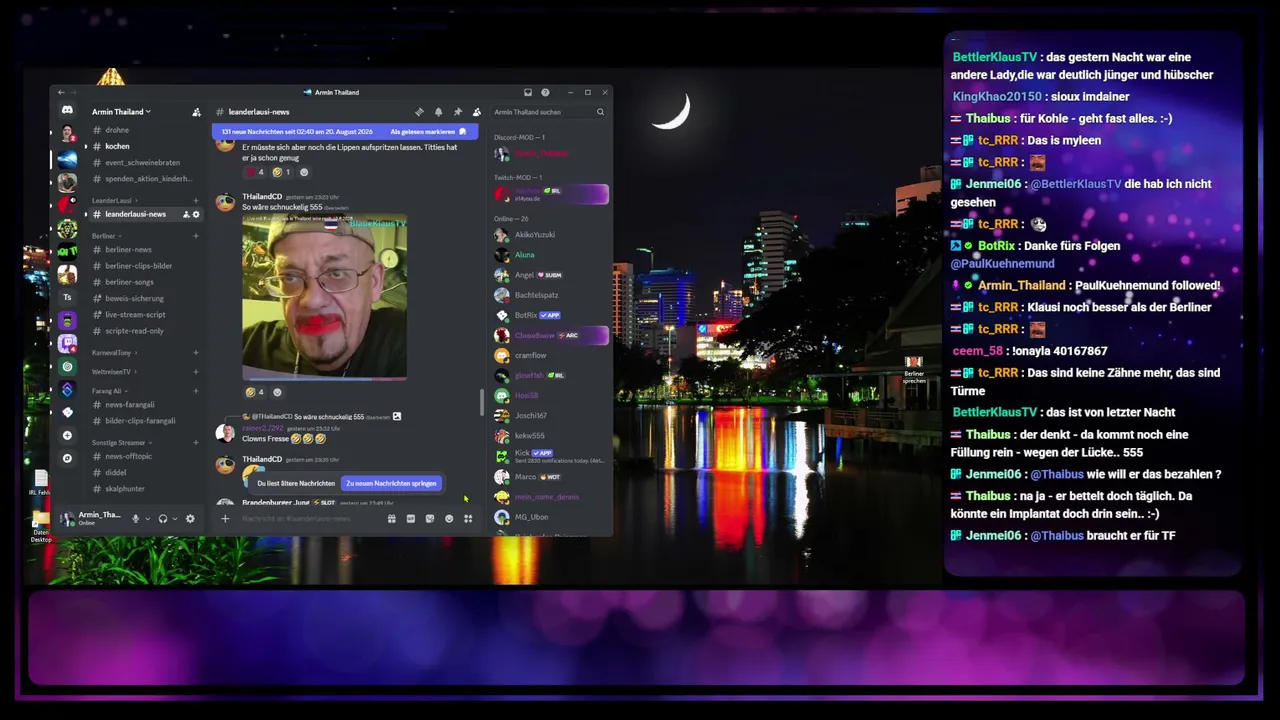Open the Discord inbox icon
The image size is (1280, 720).
pyautogui.click(x=528, y=92)
